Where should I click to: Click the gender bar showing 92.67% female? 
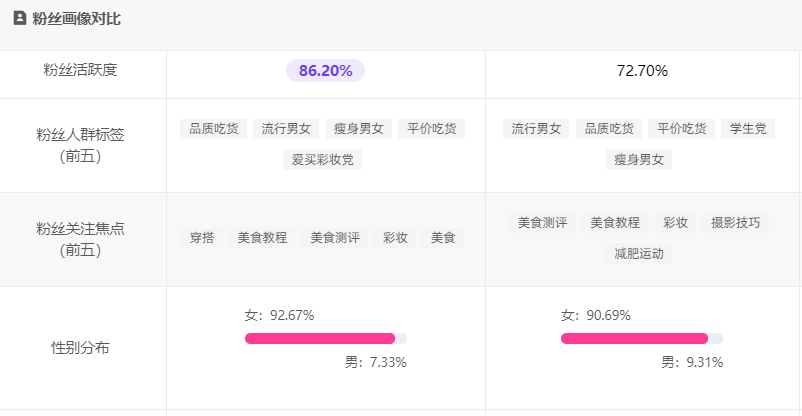[325, 338]
